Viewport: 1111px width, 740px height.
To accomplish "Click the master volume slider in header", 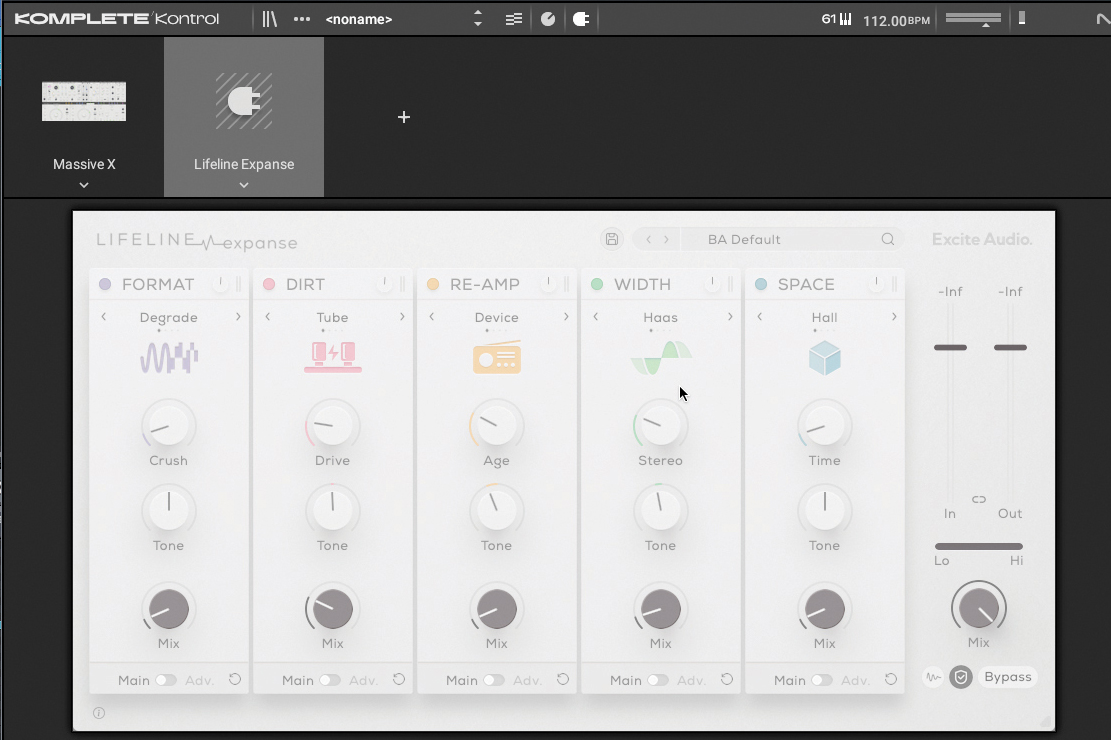I will tap(974, 20).
